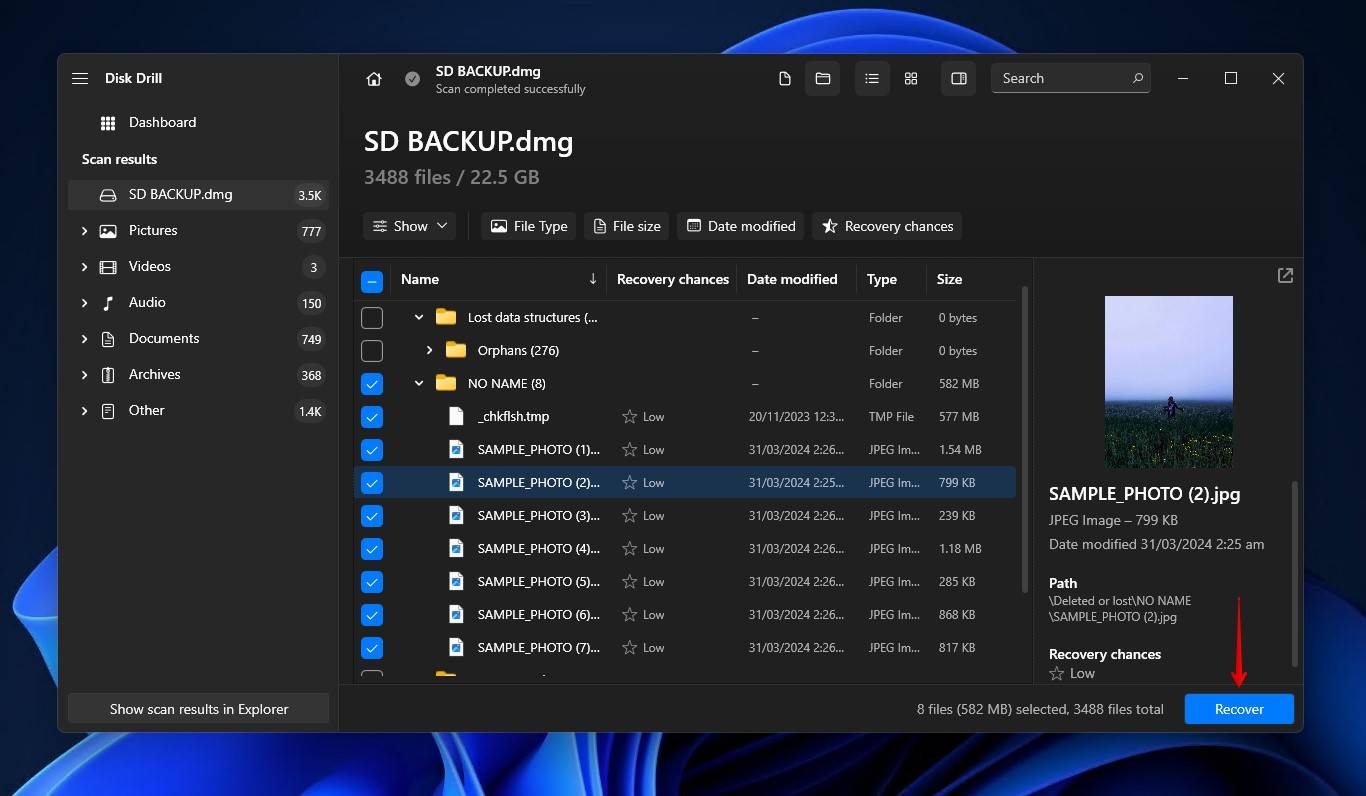Open the File Type filter

[529, 226]
